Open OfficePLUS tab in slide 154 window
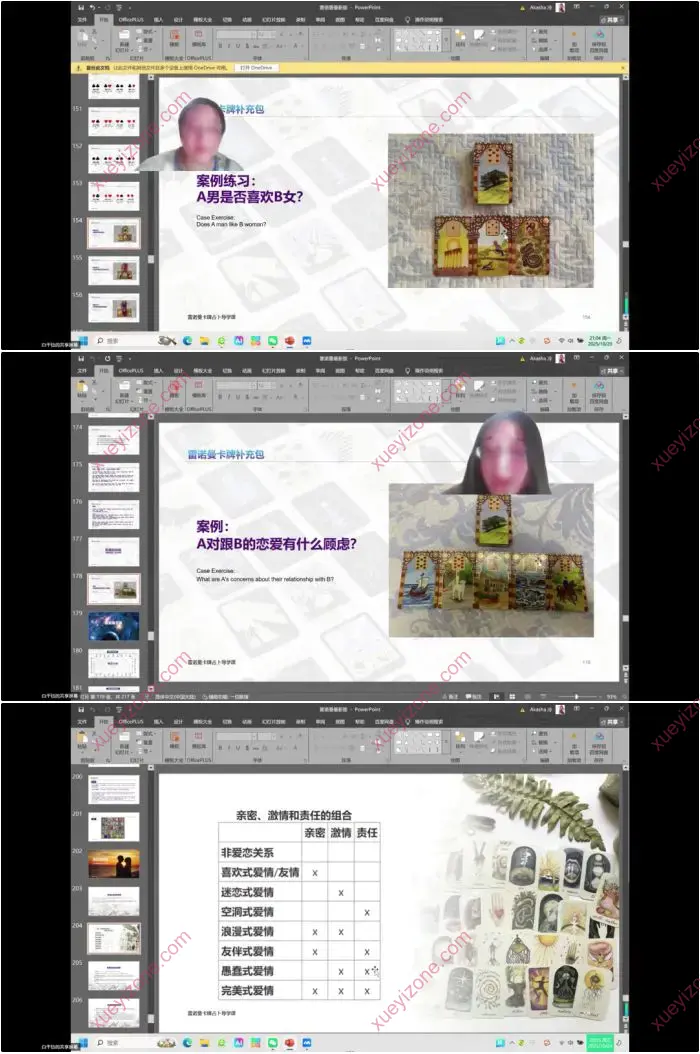700x1054 pixels. coord(131,19)
